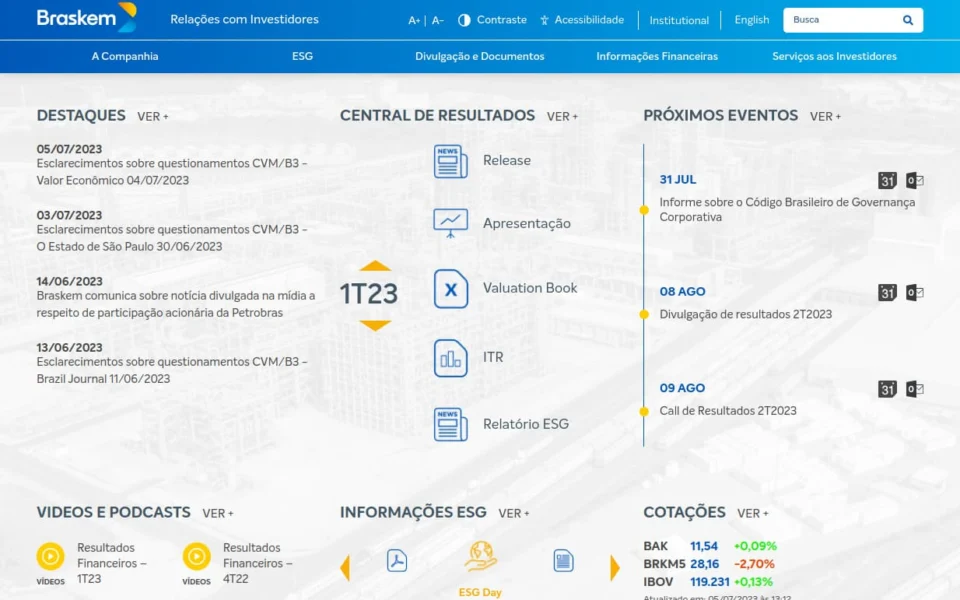960x600 pixels.
Task: Click the Braskem logo
Action: [86, 17]
